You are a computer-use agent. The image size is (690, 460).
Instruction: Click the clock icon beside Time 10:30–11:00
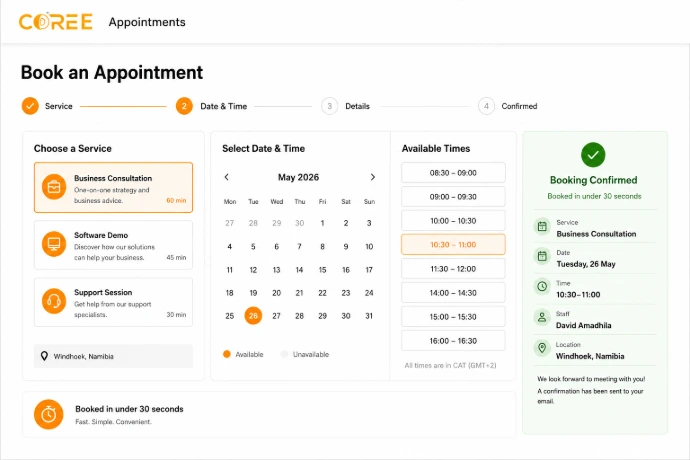(542, 287)
